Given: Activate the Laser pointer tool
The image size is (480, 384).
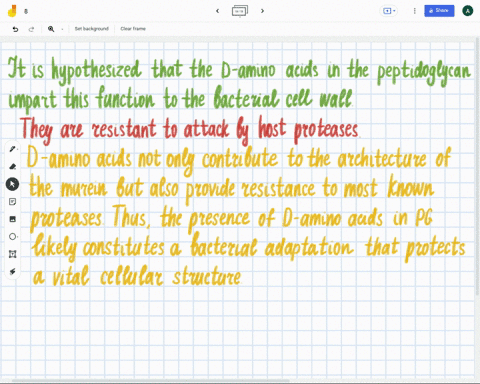Looking at the screenshot, I should tap(12, 272).
